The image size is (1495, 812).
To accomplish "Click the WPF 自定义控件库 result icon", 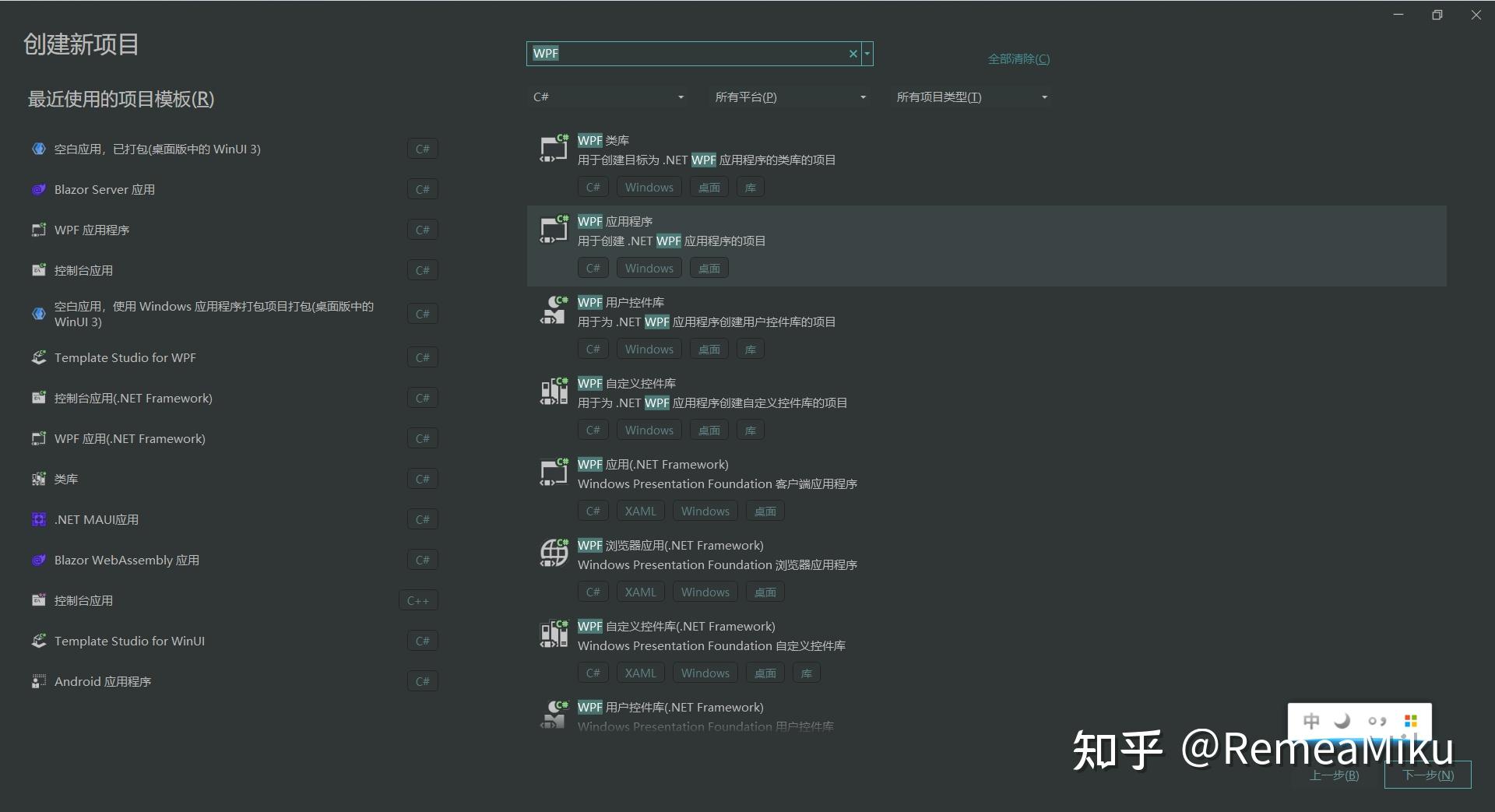I will (554, 391).
